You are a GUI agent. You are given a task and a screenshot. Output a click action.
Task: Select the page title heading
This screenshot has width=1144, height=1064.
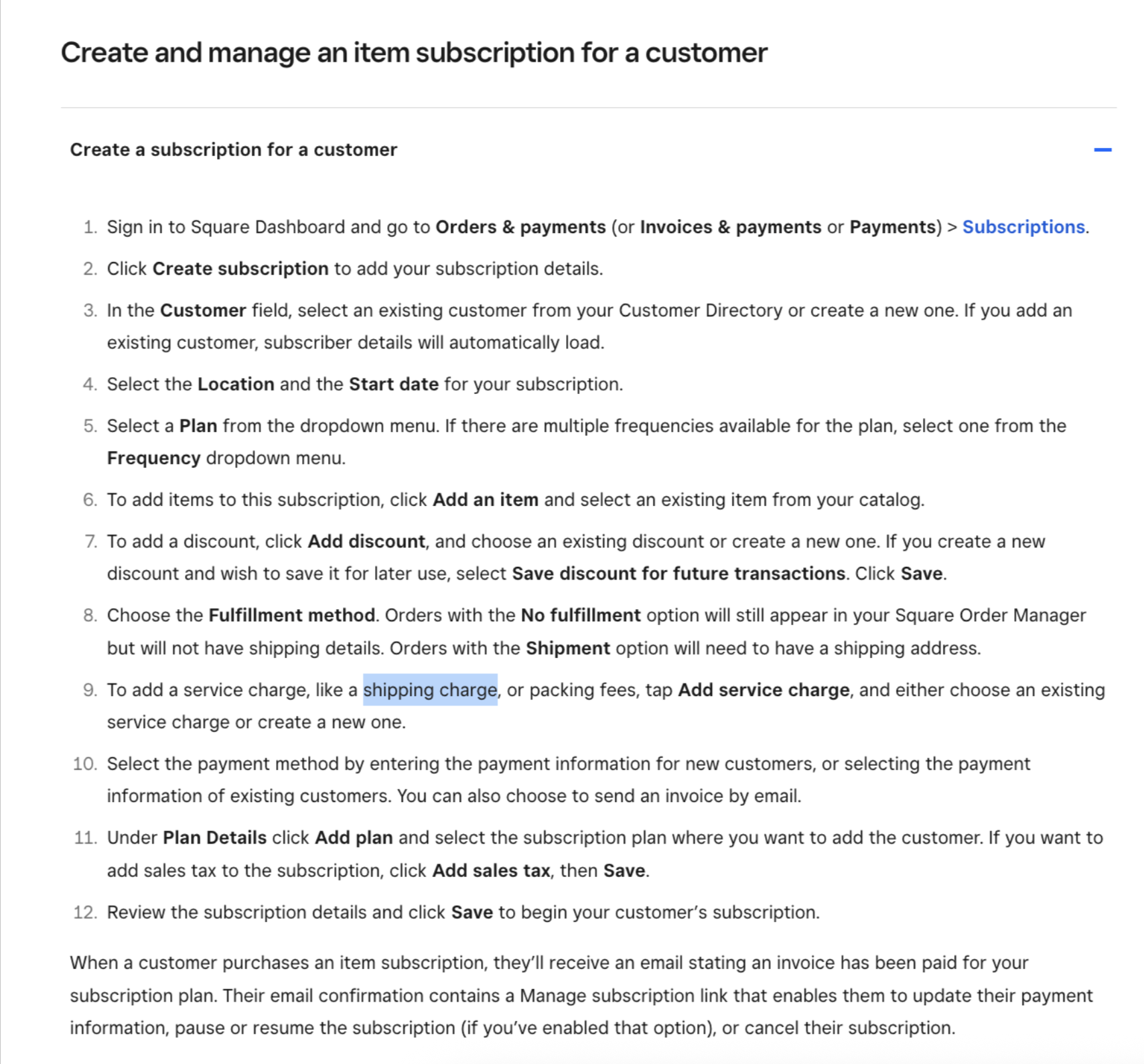pos(414,52)
